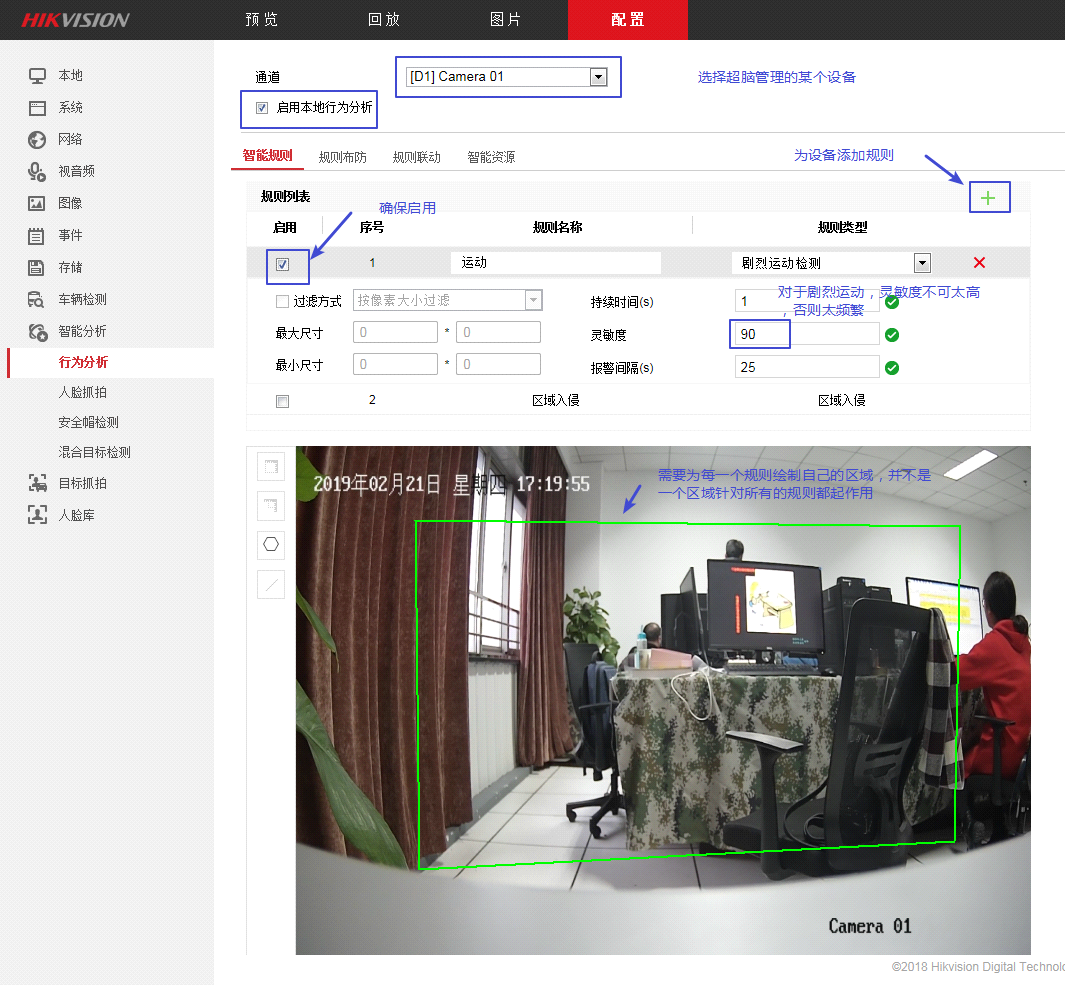Add a new rule with the green plus button
Image resolution: width=1065 pixels, height=985 pixels.
(989, 197)
